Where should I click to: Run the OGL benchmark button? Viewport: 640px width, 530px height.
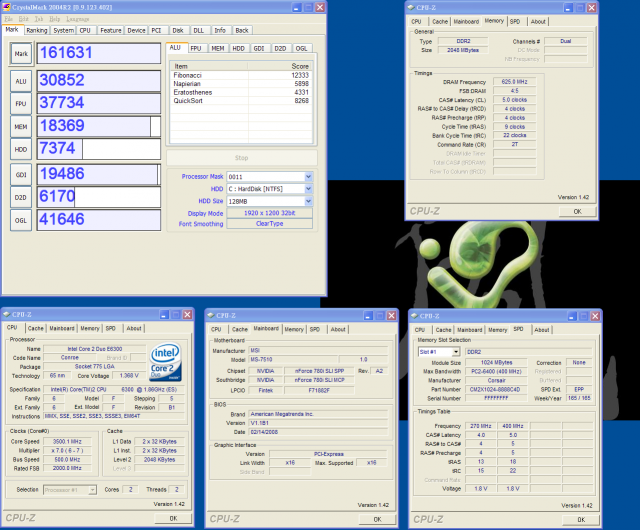coord(21,220)
